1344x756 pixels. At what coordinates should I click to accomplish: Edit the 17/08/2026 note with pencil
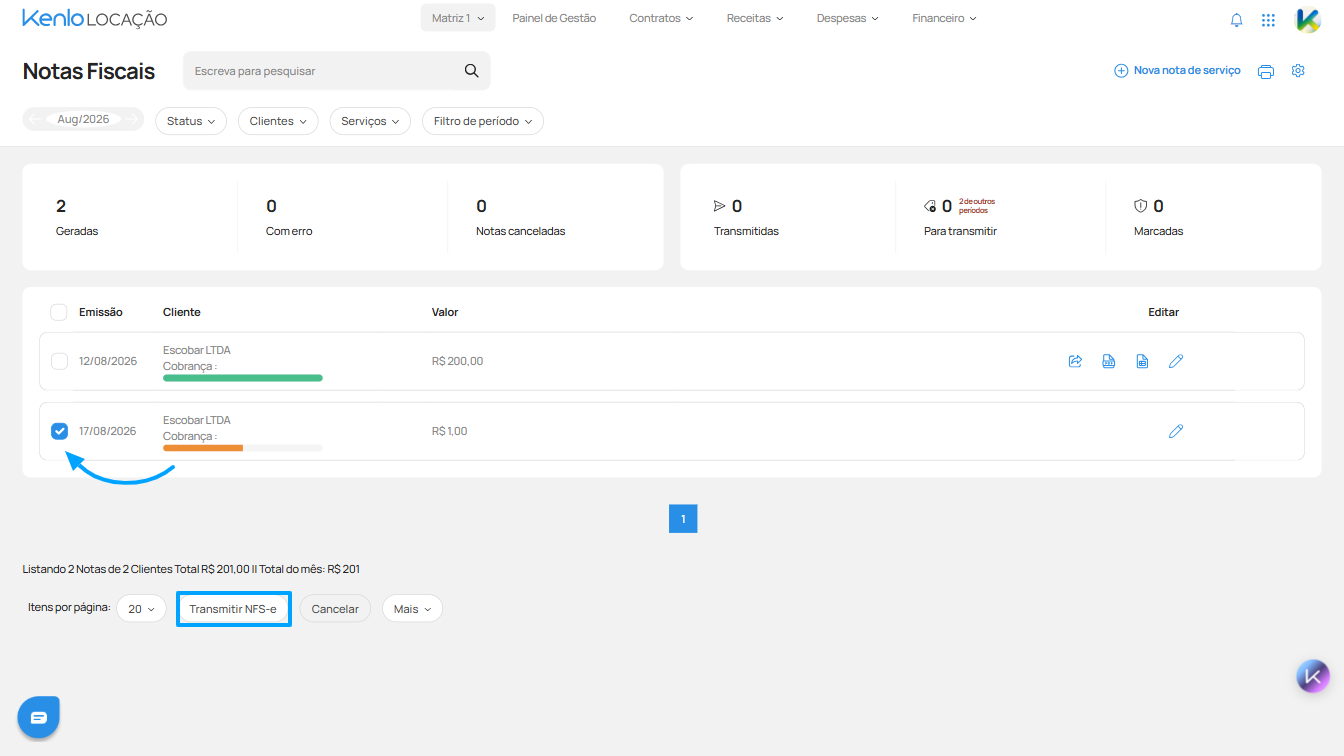pos(1176,431)
